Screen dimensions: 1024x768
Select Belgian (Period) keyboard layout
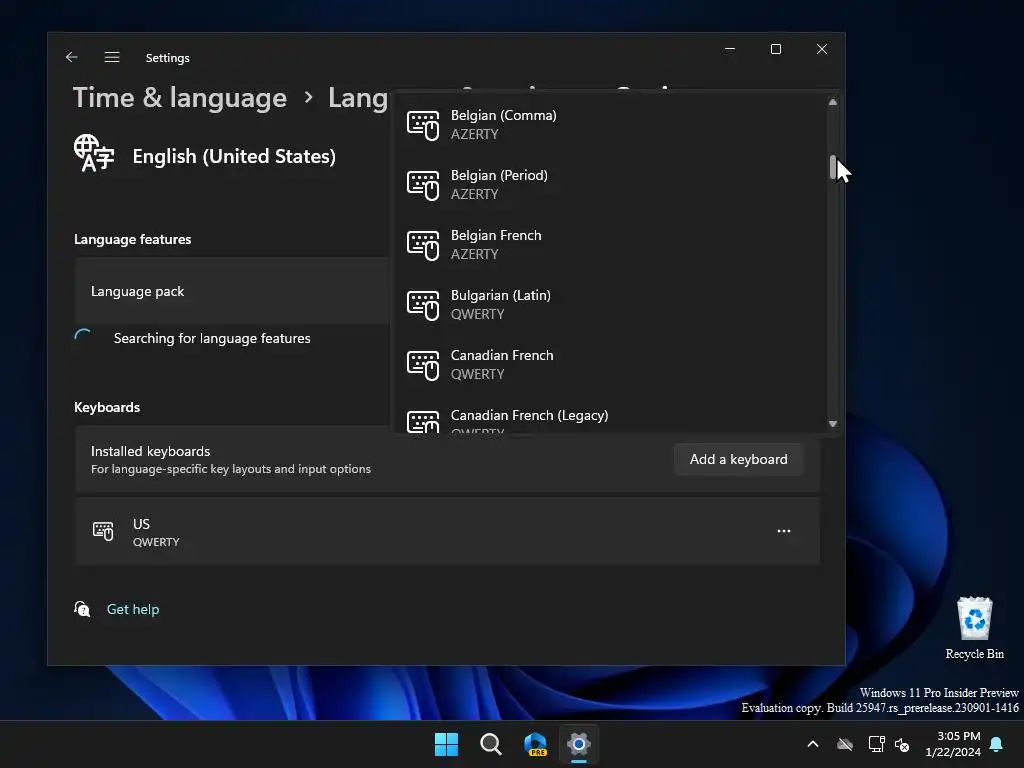608,185
